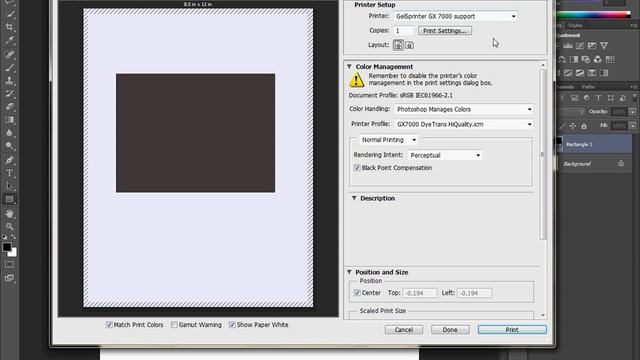Click the Left position field
The height and width of the screenshot is (360, 640).
pyautogui.click(x=474, y=293)
